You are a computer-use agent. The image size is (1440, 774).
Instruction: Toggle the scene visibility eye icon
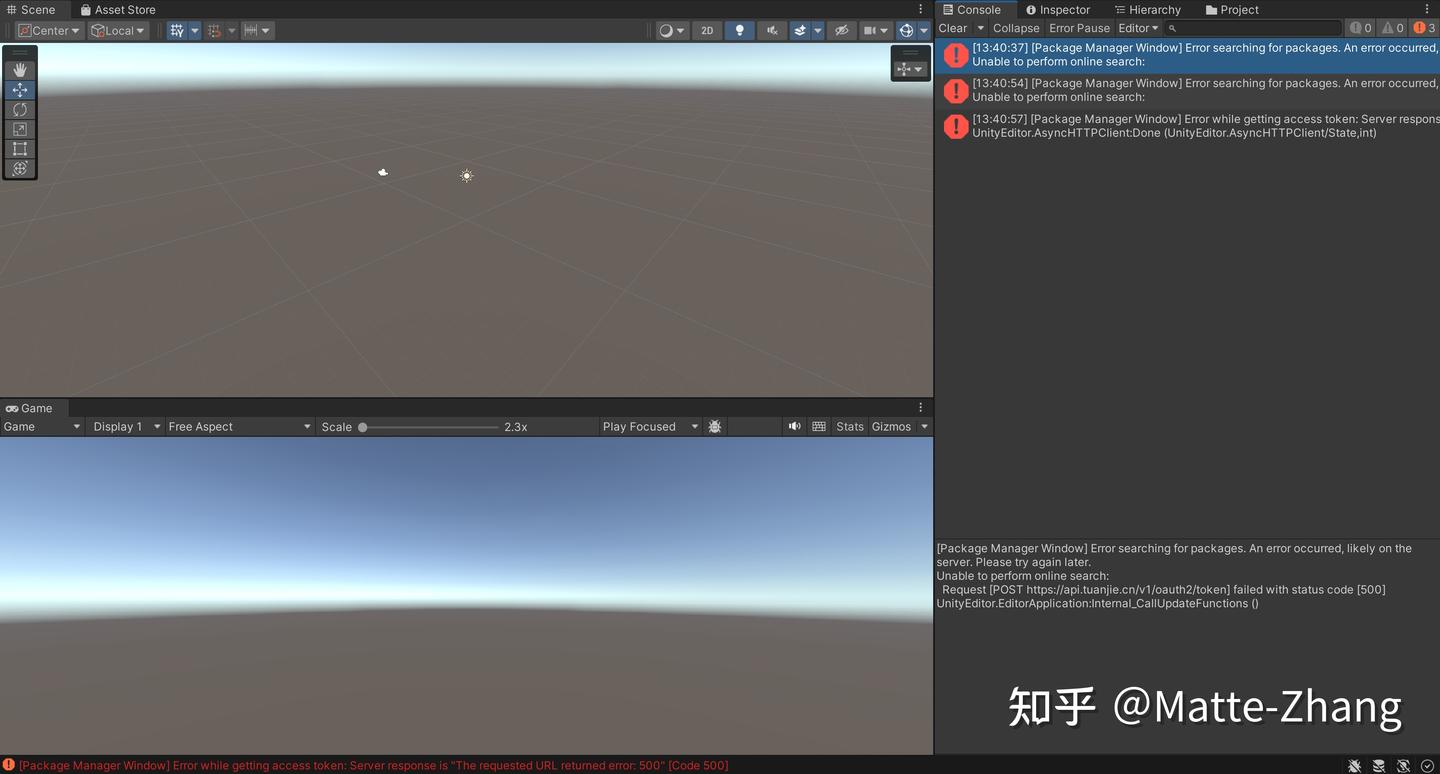click(x=843, y=30)
